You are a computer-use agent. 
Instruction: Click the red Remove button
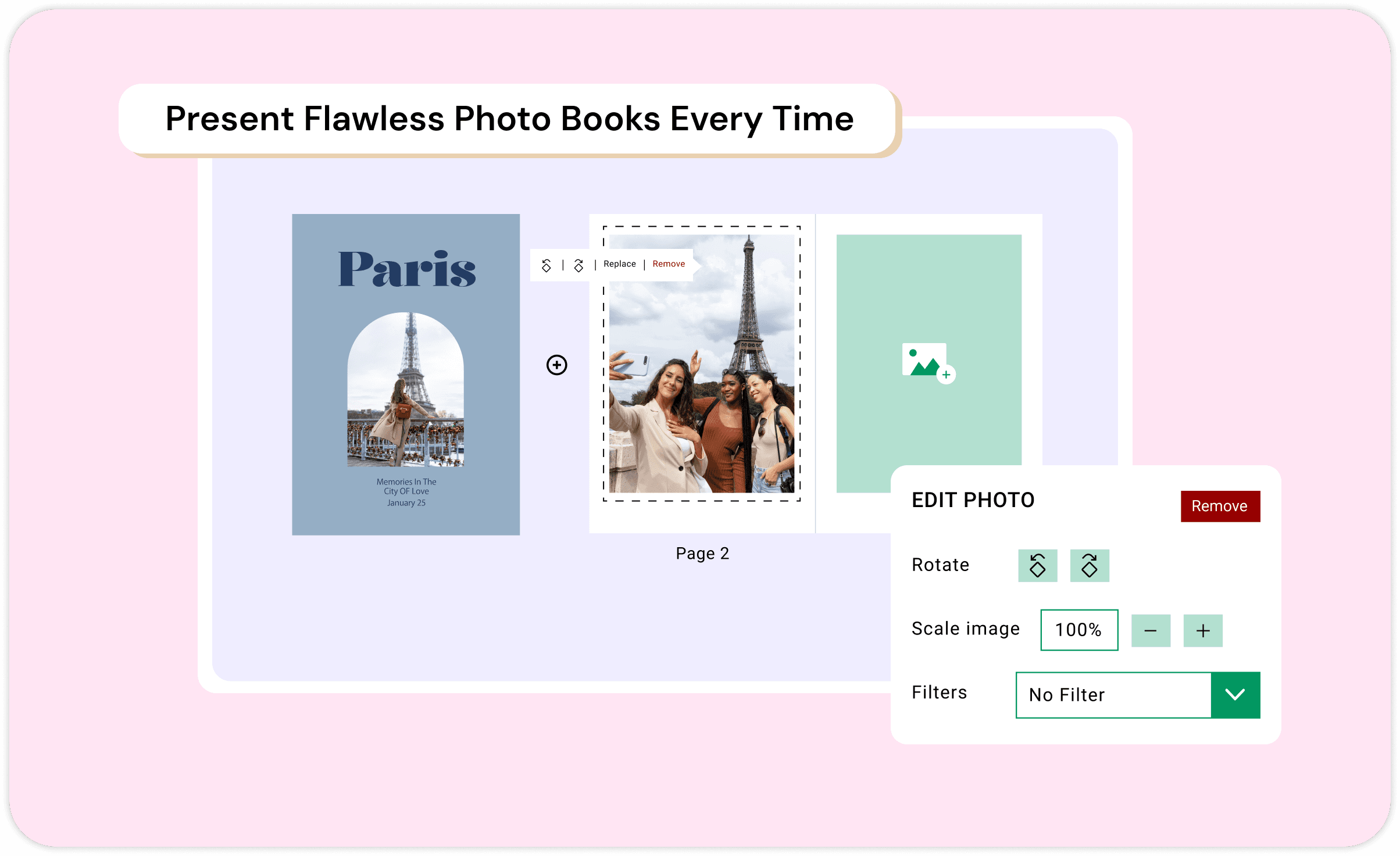click(x=1220, y=506)
